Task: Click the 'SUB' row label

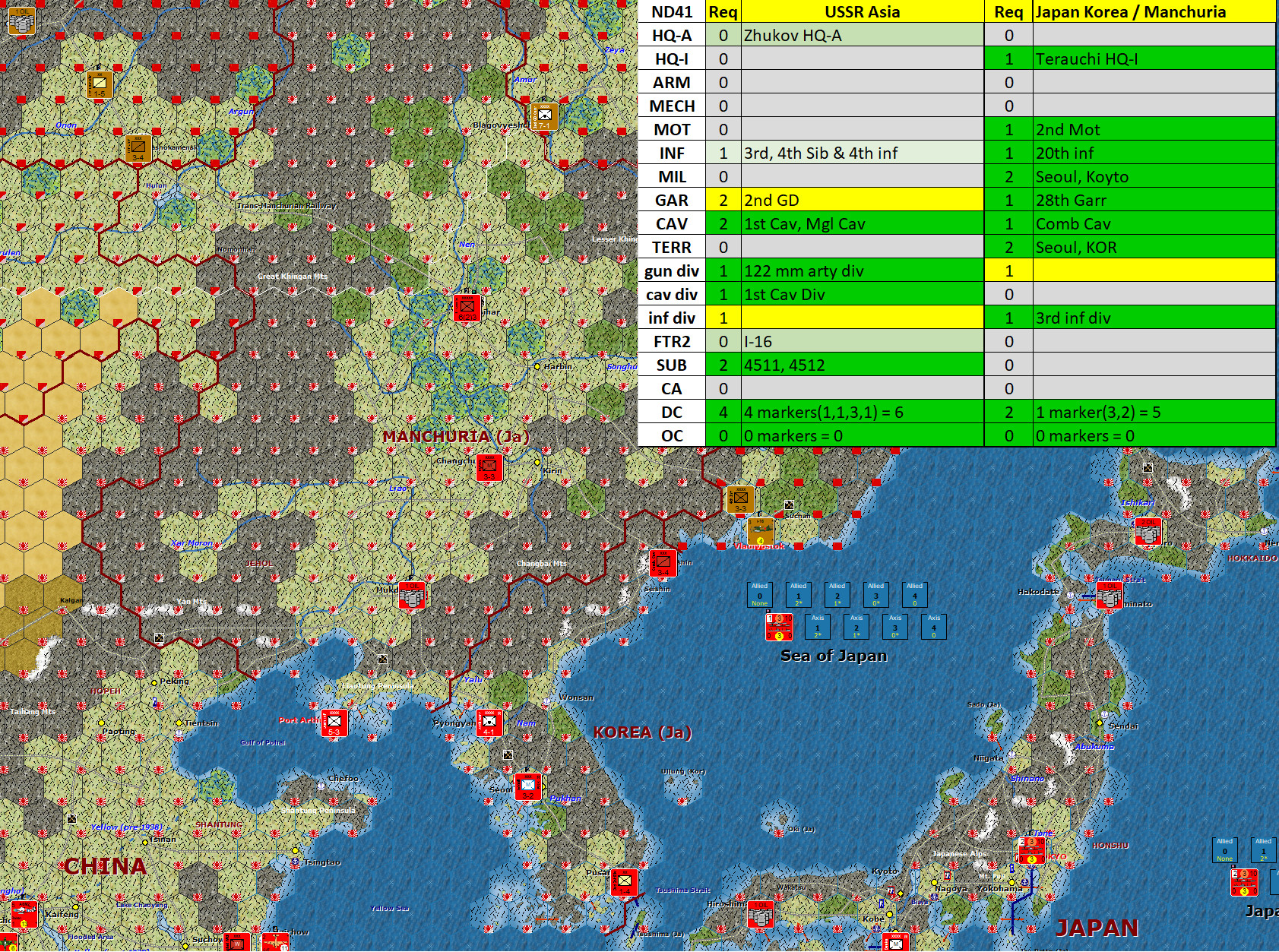Action: (672, 365)
